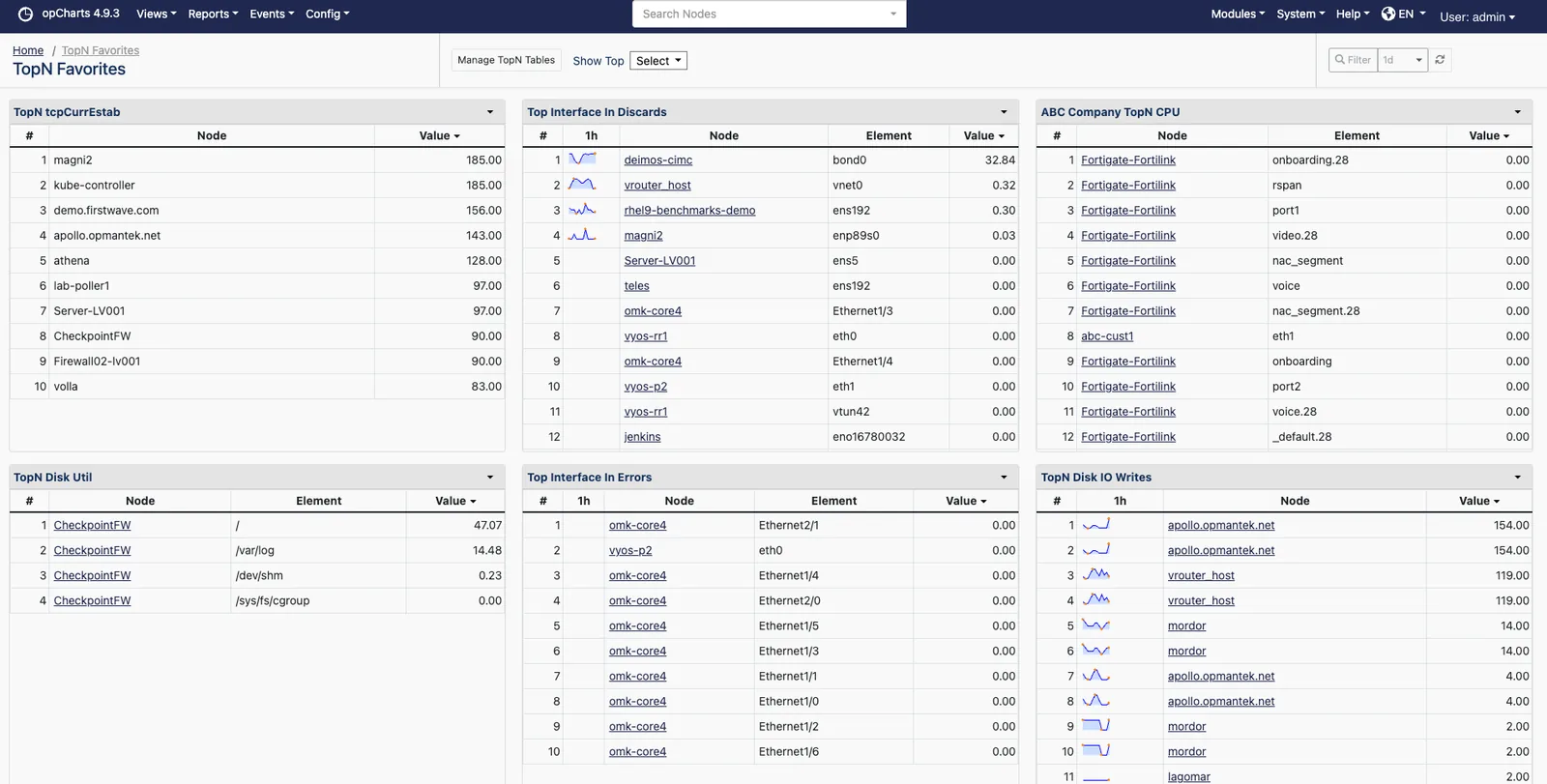The width and height of the screenshot is (1547, 784).
Task: Go to the Home breadcrumb link
Action: tap(28, 50)
